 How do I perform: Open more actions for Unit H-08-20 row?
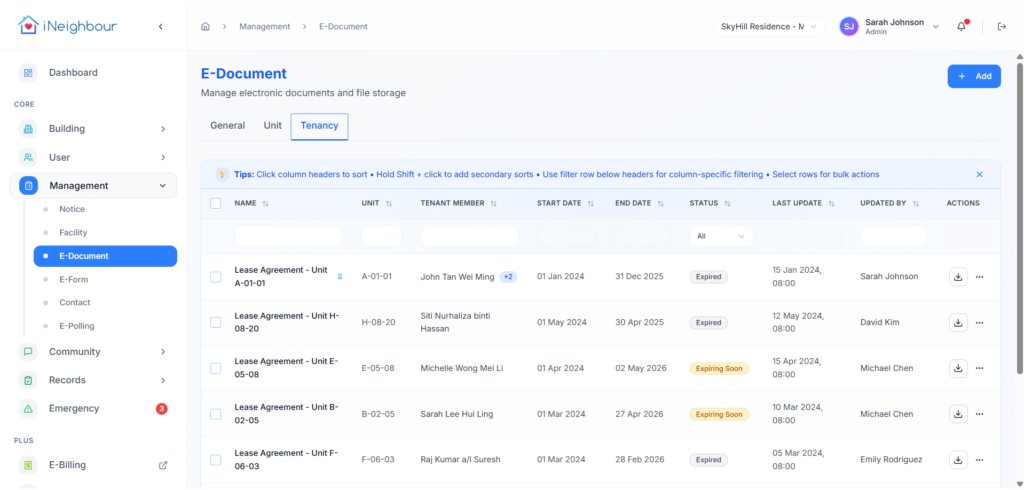[980, 323]
